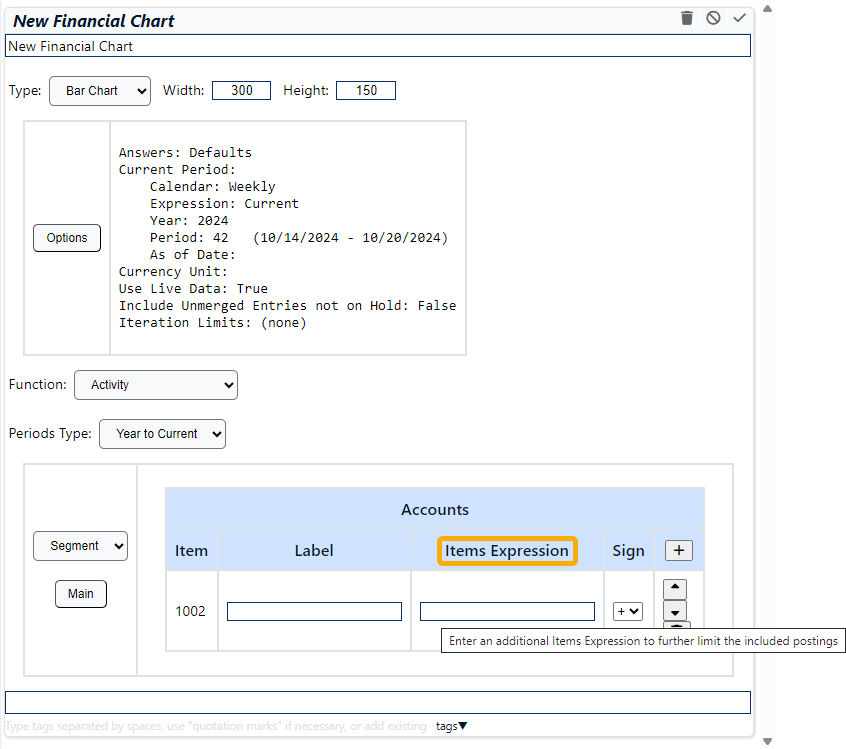Viewport: 846px width, 749px height.
Task: Click the 'Period: 42' date range line
Action: [299, 238]
